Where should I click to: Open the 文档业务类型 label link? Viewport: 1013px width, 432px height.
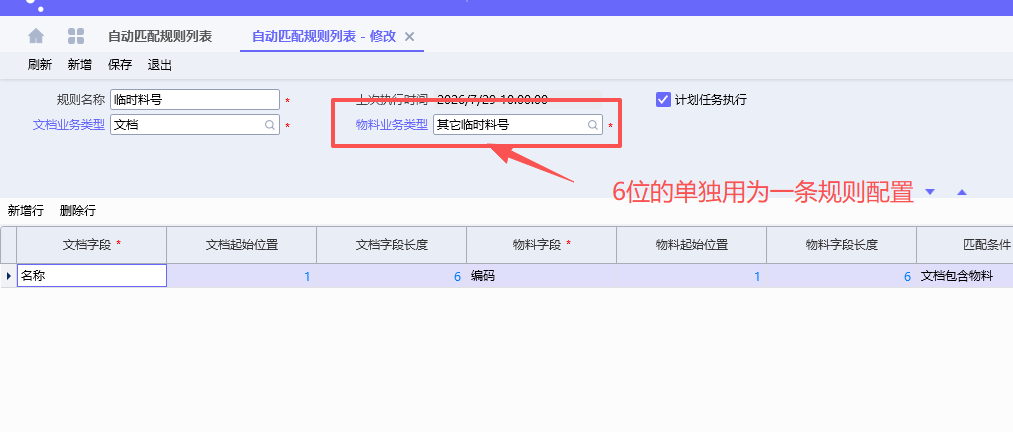coord(68,125)
